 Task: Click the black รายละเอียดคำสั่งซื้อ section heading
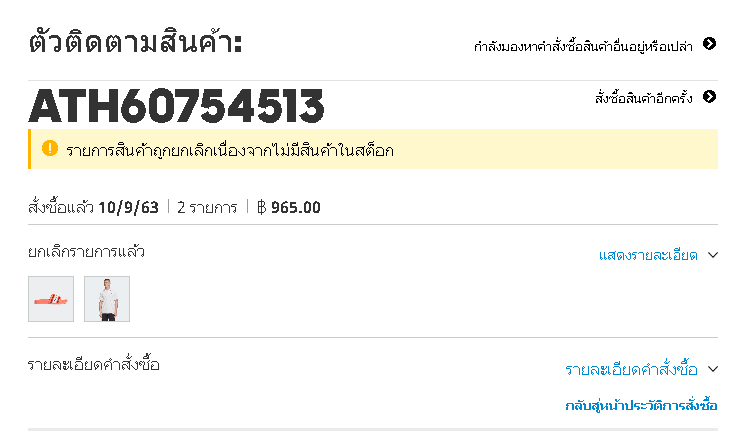tap(93, 364)
